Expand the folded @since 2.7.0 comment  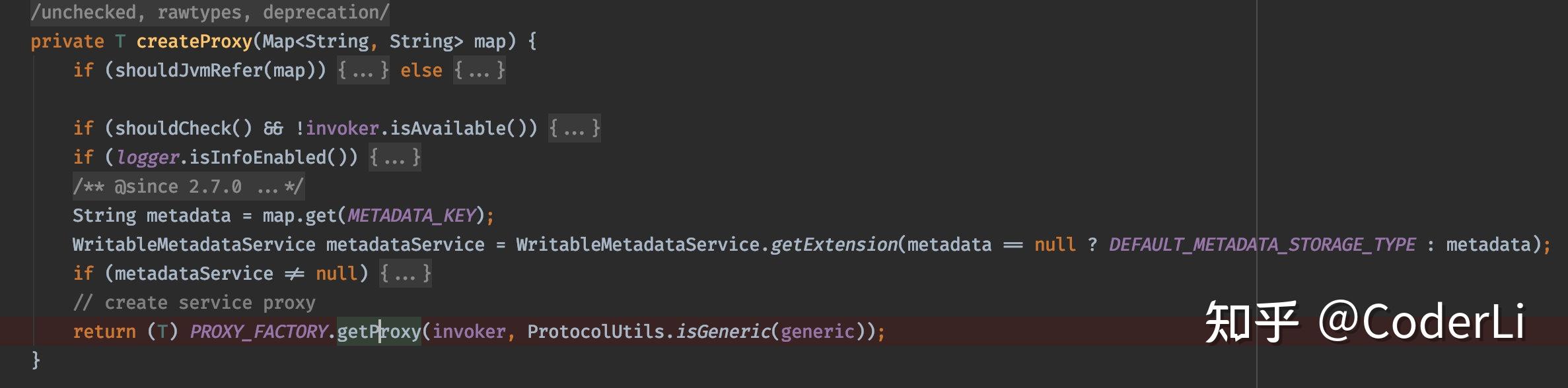point(188,186)
